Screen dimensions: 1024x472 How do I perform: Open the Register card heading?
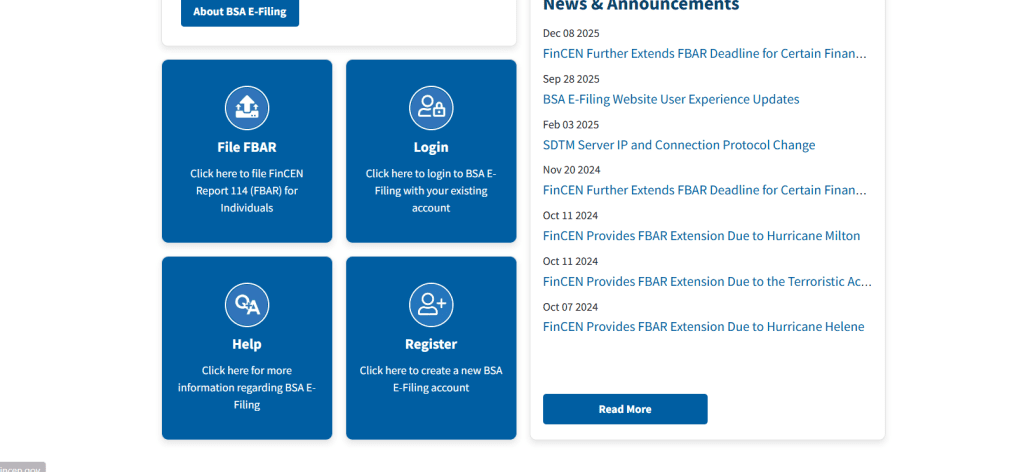[431, 344]
